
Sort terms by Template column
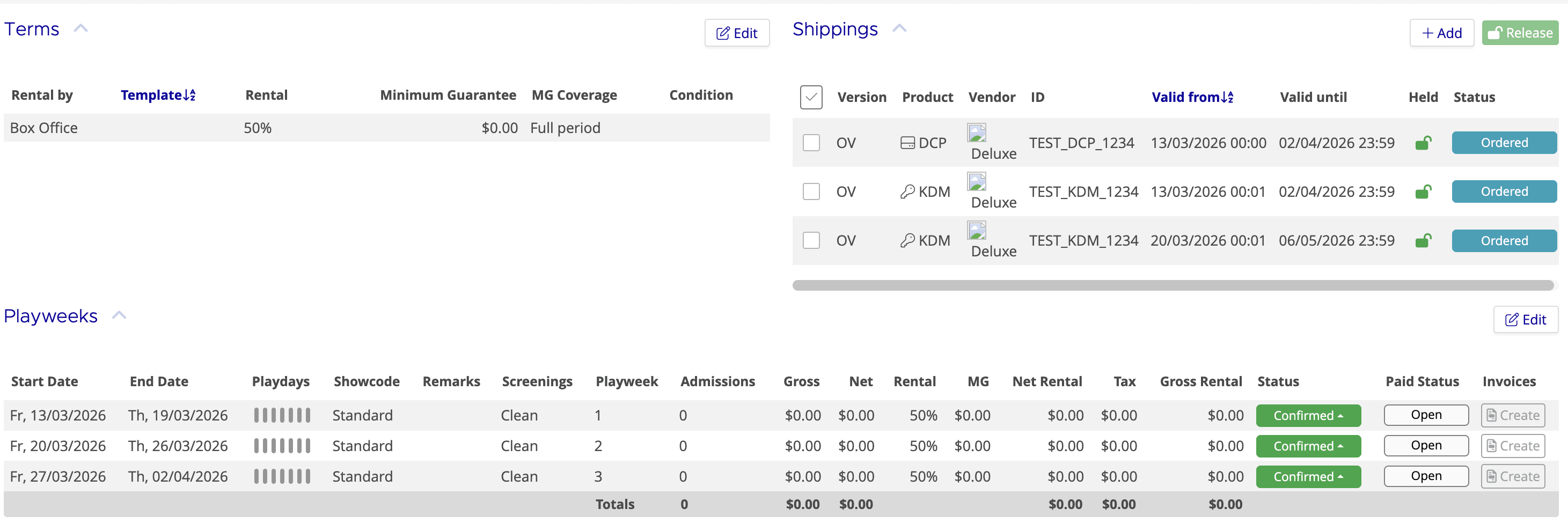[158, 95]
